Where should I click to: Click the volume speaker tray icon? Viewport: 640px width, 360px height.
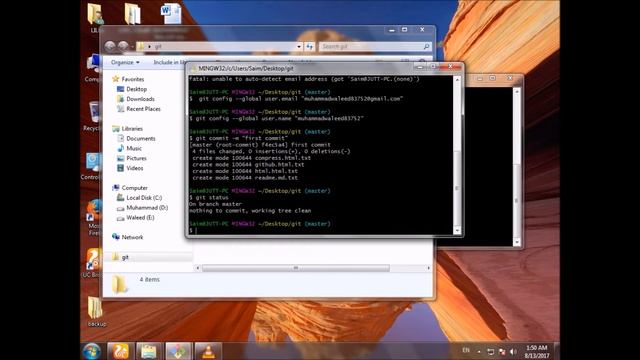pyautogui.click(x=513, y=351)
